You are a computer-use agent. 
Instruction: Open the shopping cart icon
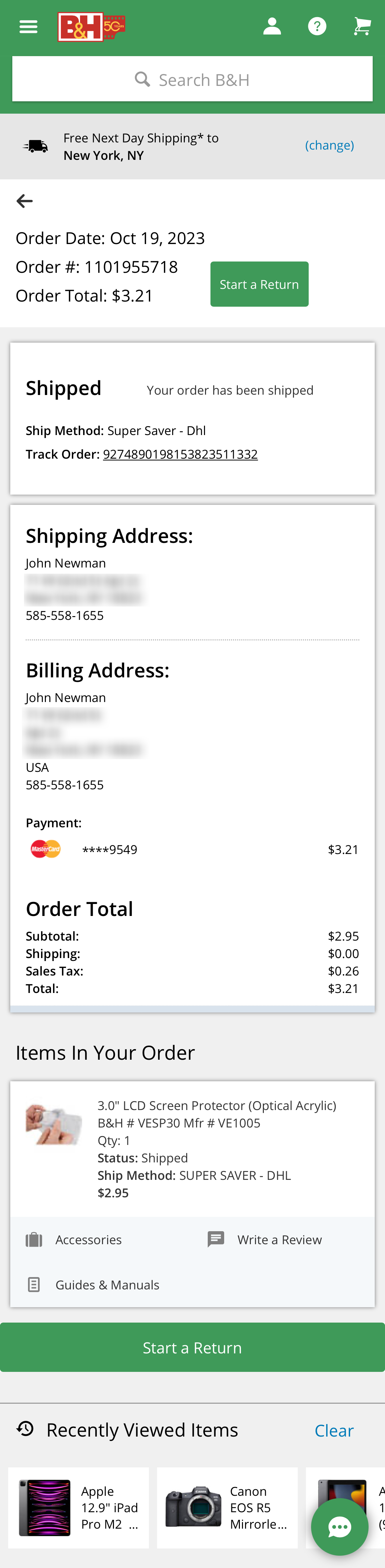pyautogui.click(x=362, y=25)
